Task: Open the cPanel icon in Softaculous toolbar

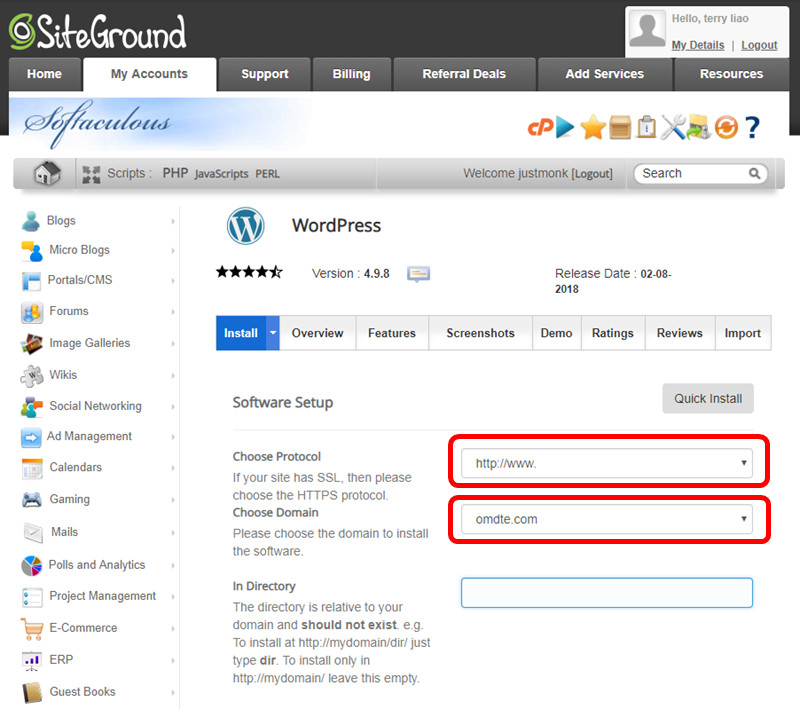Action: pos(540,127)
